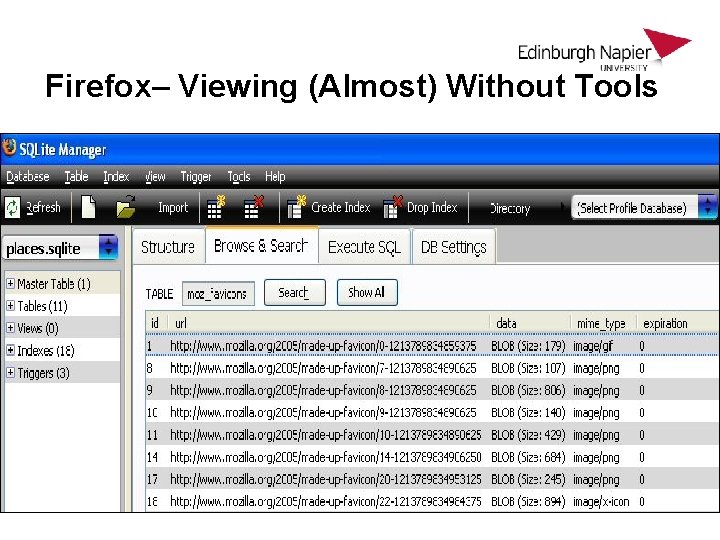Viewport: 720px width, 540px height.
Task: Sort by the mime_type column header
Action: tap(602, 323)
